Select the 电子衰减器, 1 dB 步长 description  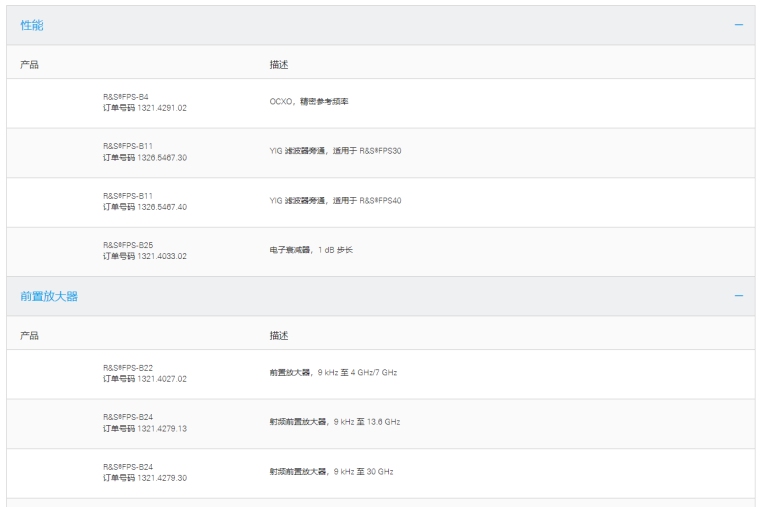tap(311, 250)
